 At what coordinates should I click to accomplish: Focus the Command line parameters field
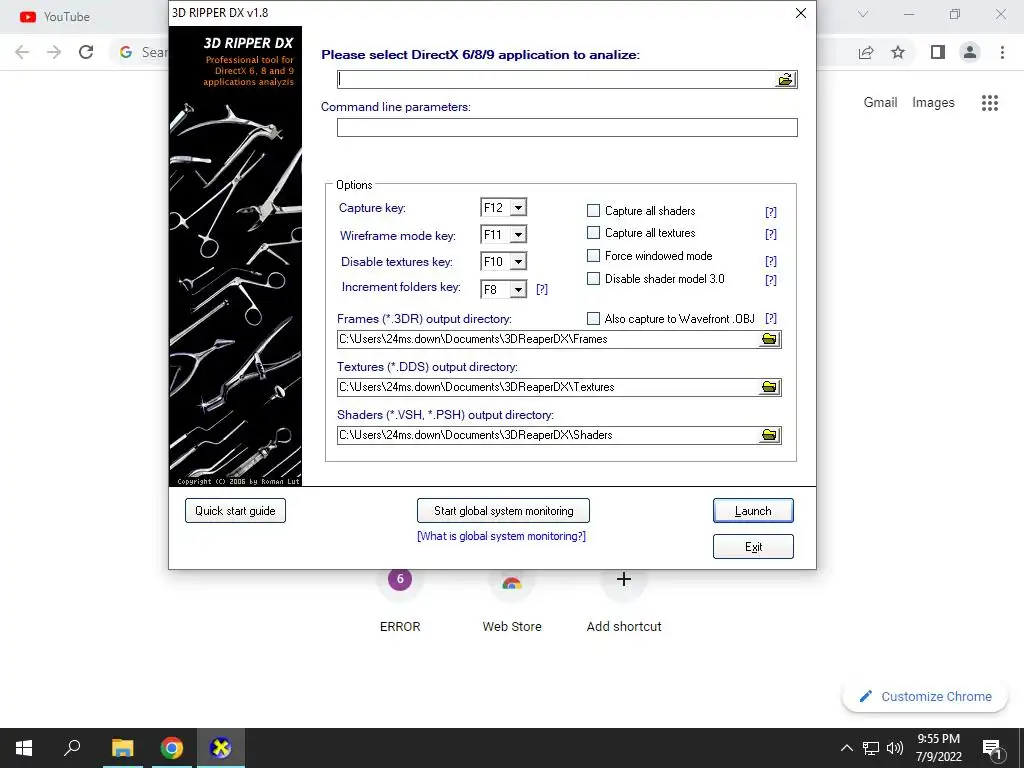point(567,127)
